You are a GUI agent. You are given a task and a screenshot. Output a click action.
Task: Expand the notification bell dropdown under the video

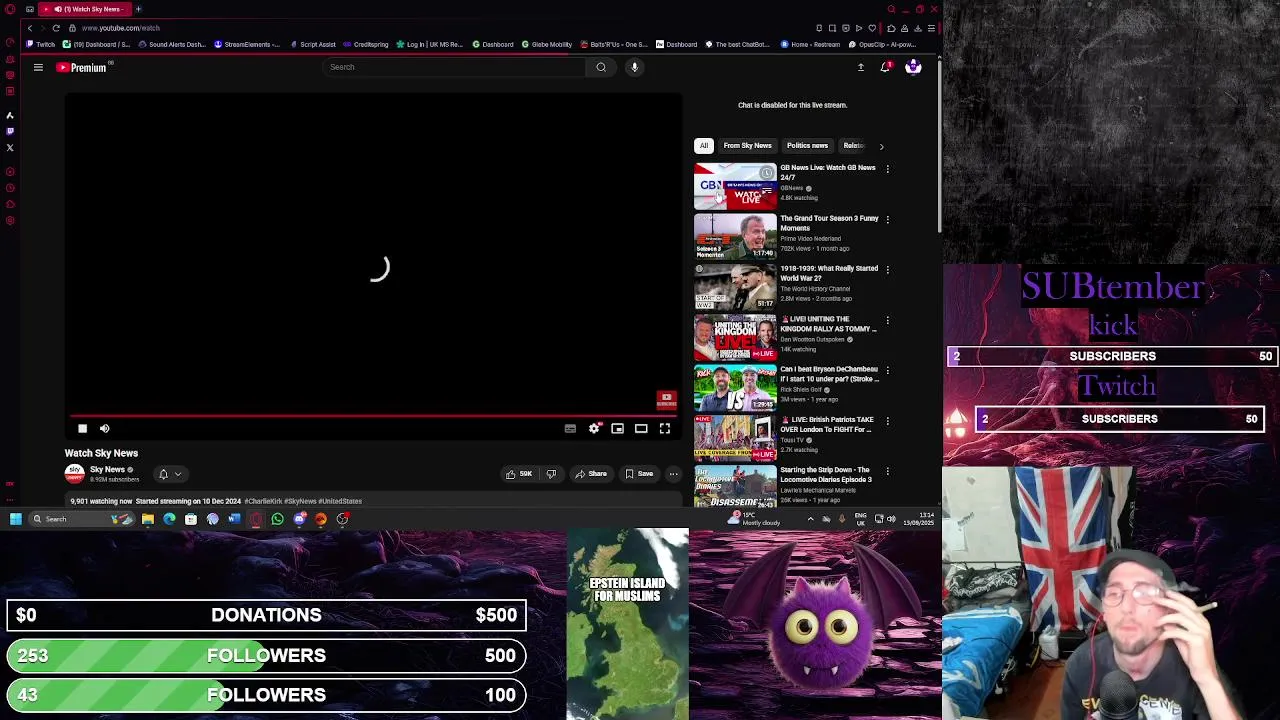coord(169,474)
